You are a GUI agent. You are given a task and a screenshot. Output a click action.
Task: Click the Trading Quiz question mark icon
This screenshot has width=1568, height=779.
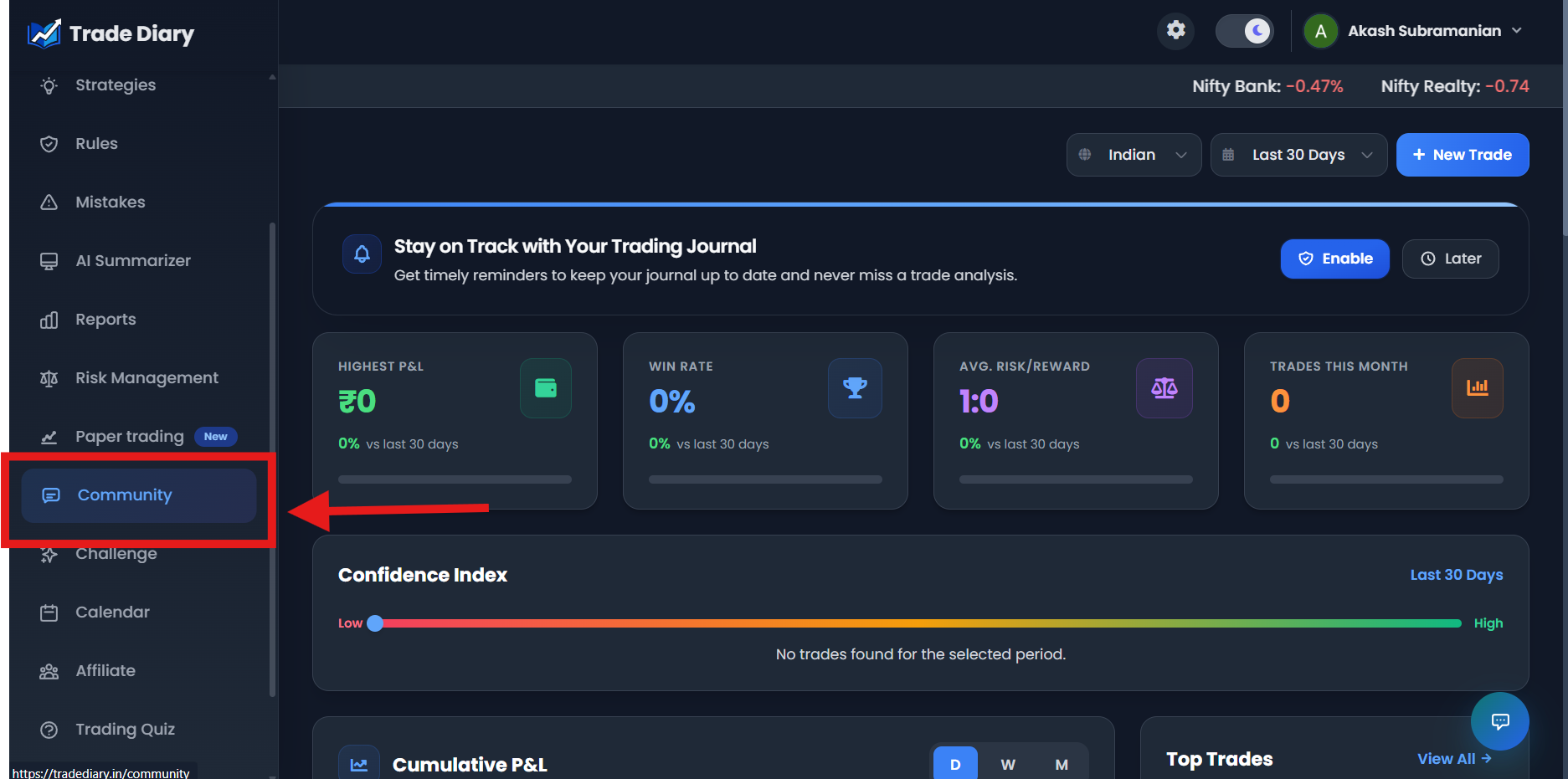[49, 730]
